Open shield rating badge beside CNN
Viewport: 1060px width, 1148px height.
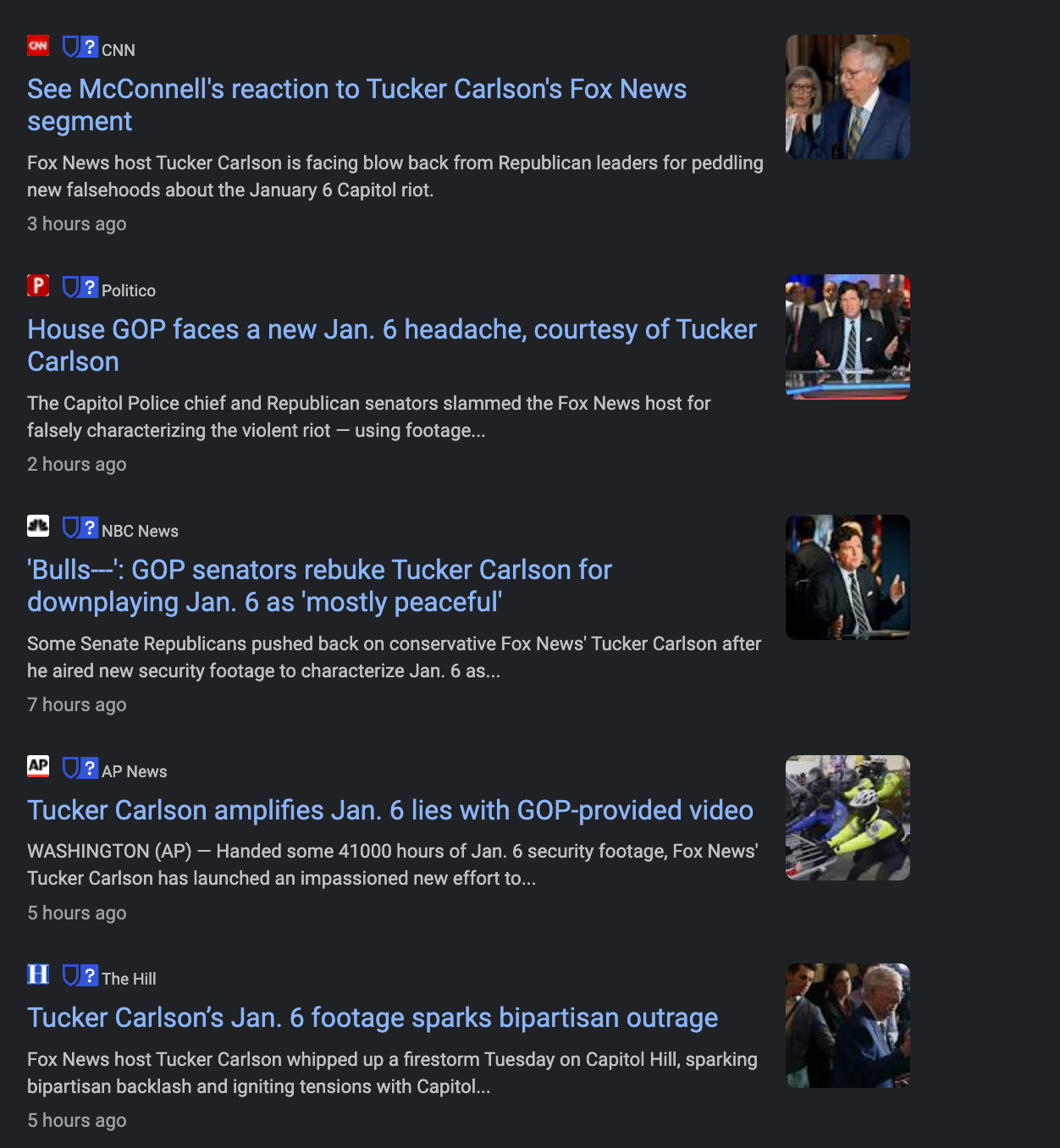pyautogui.click(x=80, y=47)
